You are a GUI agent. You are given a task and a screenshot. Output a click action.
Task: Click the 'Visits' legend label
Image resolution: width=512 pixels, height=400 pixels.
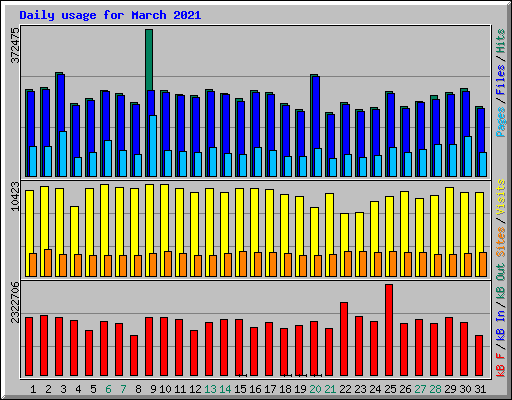501,197
